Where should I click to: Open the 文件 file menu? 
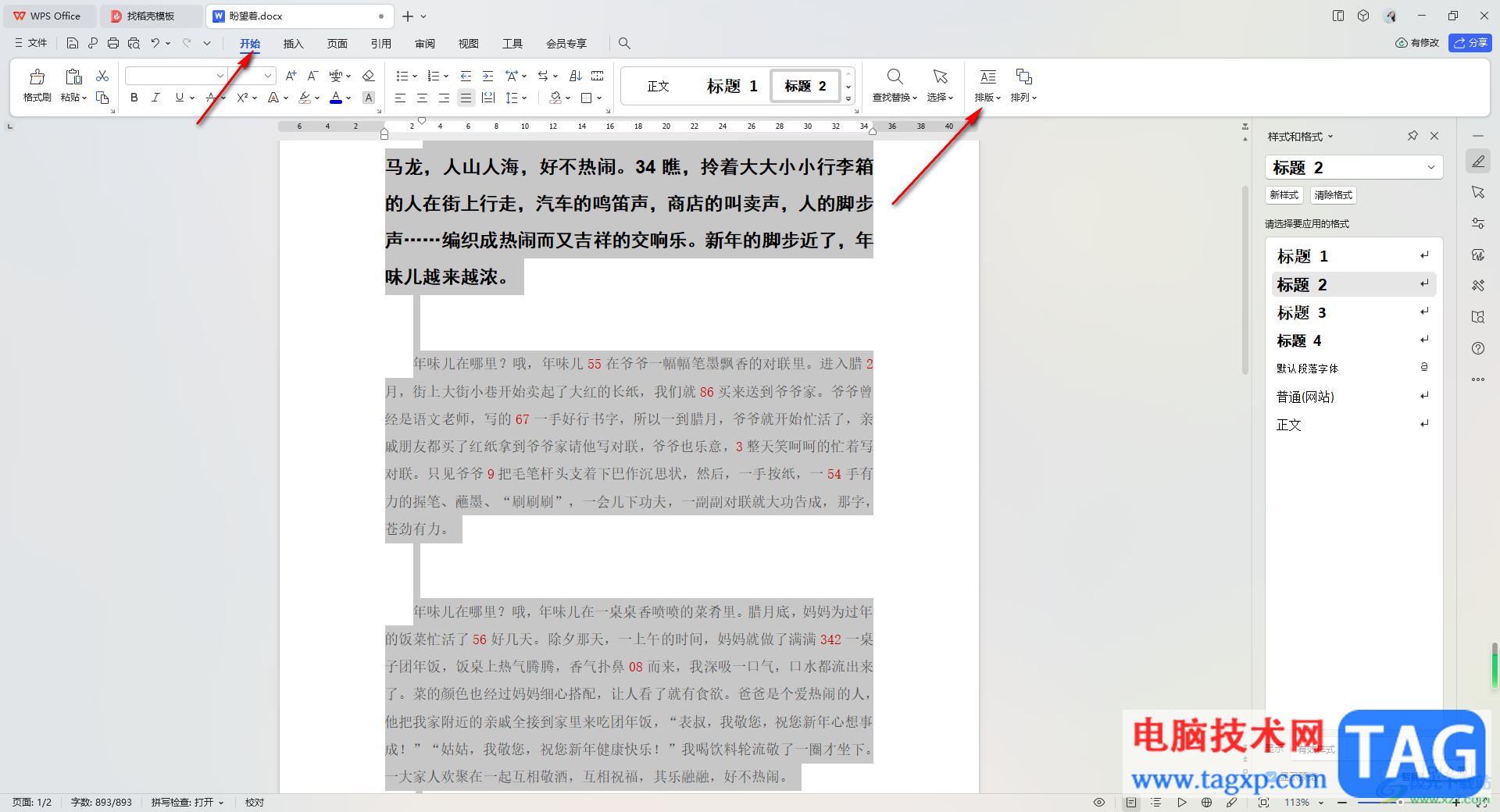tap(31, 43)
